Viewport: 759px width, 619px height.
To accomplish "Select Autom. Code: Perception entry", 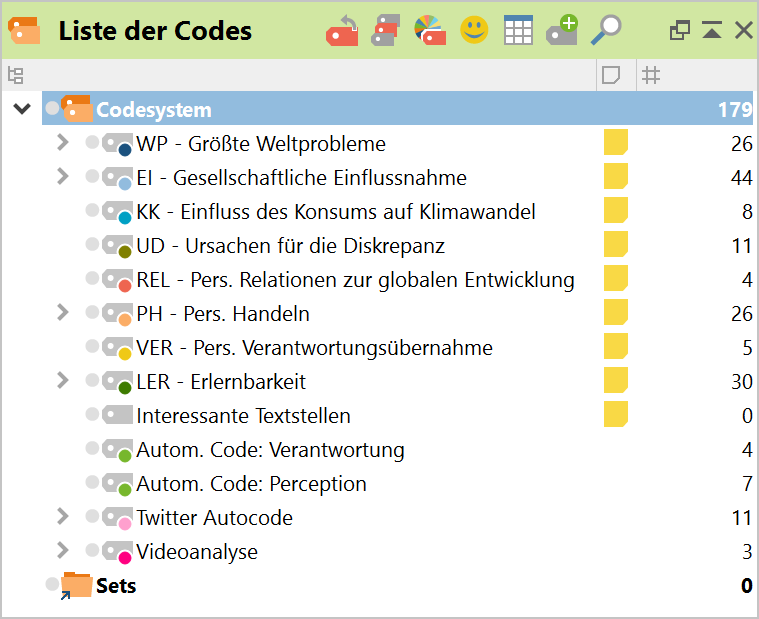I will 251,484.
